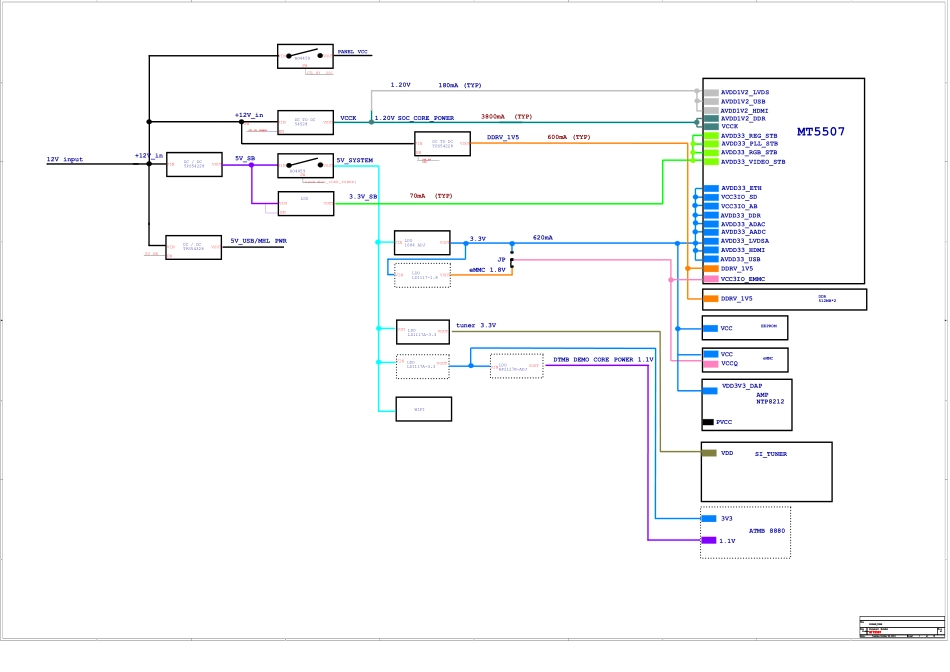This screenshot has width=950, height=672.
Task: Select the LDO 1084 ADJ regulator block
Action: click(422, 242)
